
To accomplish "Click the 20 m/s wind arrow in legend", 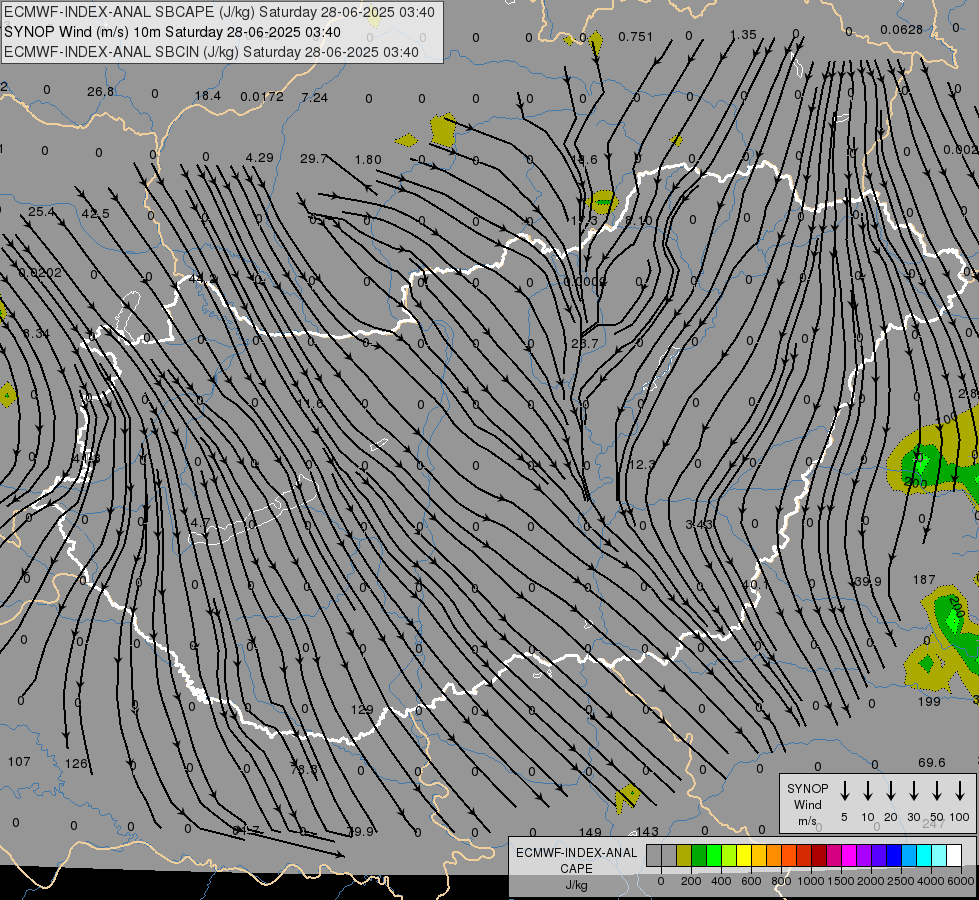I will (x=890, y=791).
